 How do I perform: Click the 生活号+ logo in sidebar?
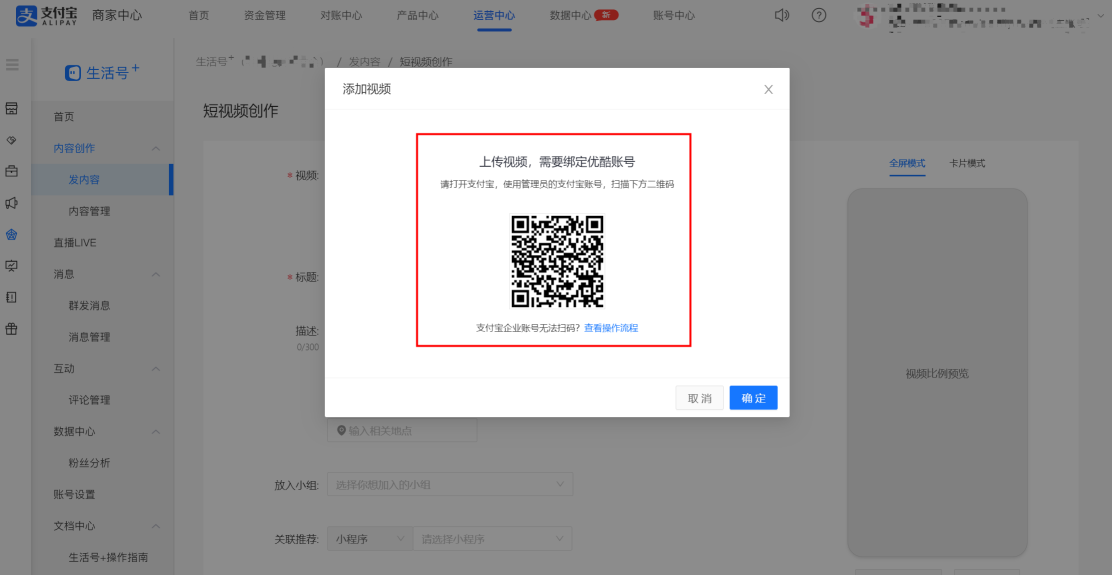(x=102, y=72)
